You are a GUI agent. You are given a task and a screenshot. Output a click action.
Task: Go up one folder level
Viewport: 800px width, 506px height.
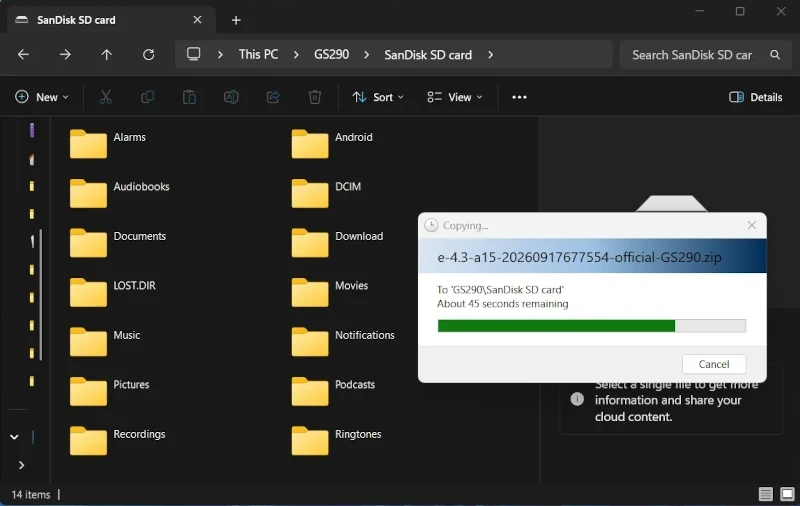tap(106, 55)
